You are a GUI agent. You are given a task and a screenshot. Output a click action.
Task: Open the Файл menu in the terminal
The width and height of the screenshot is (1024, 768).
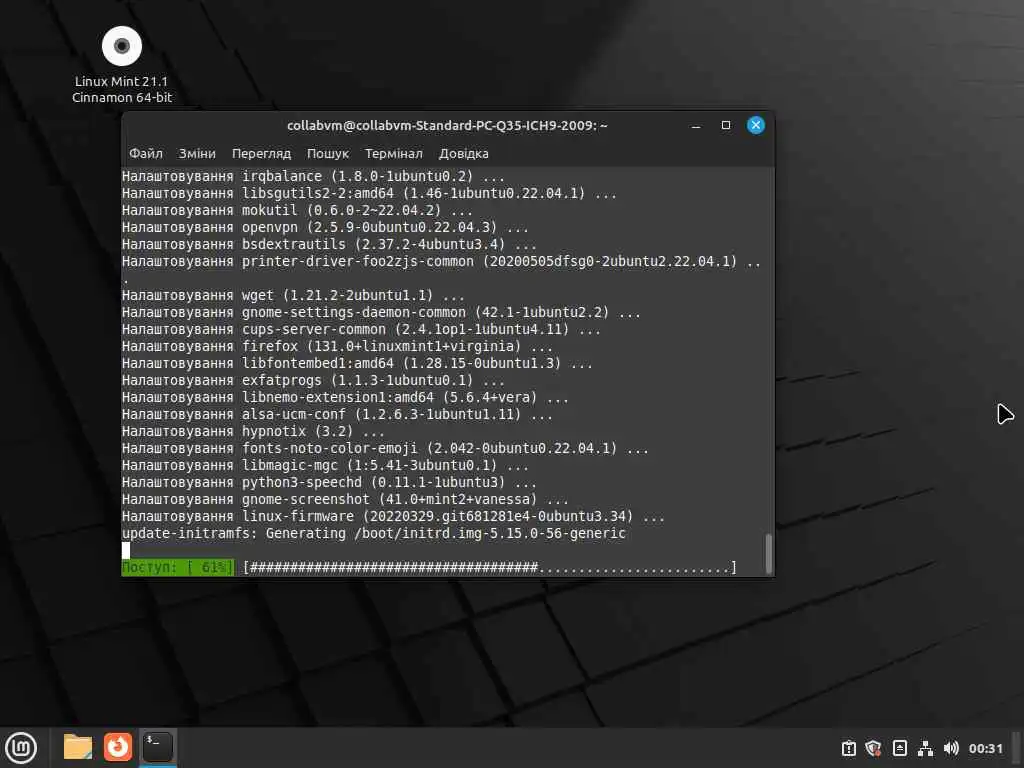146,153
